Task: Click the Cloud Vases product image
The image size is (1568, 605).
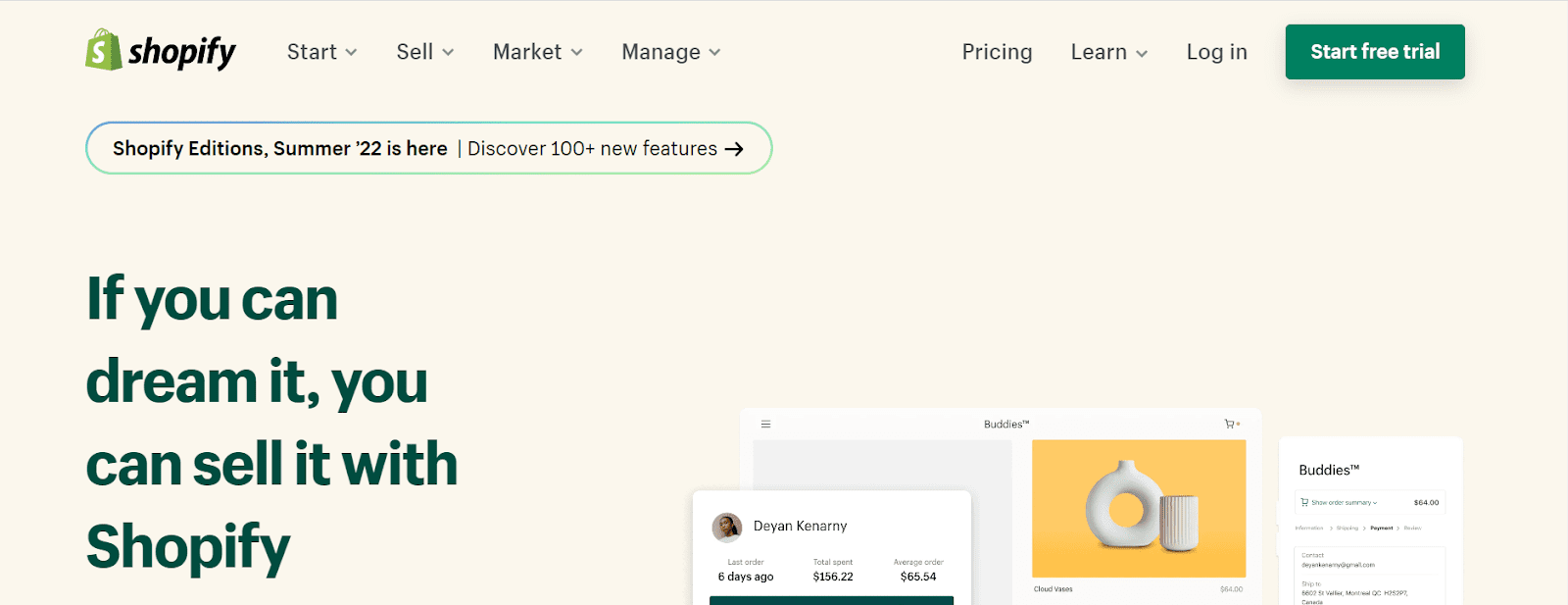Action: pyautogui.click(x=1139, y=508)
